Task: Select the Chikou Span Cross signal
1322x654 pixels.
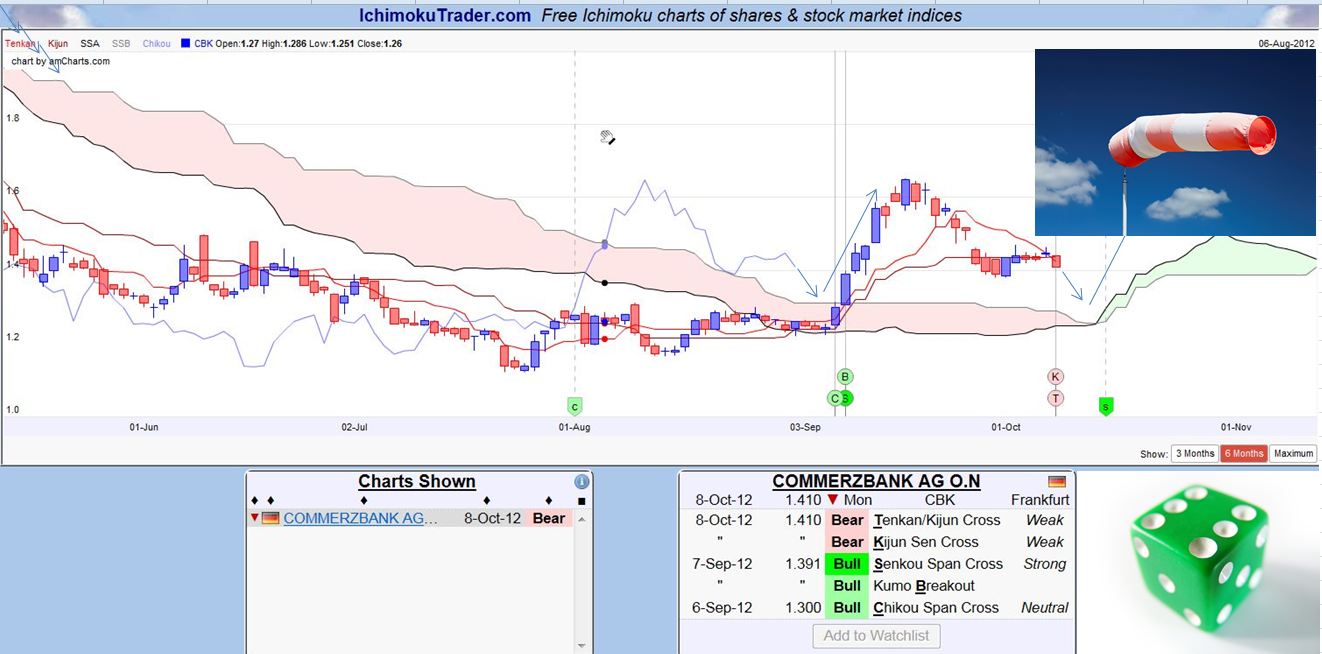Action: (x=936, y=608)
